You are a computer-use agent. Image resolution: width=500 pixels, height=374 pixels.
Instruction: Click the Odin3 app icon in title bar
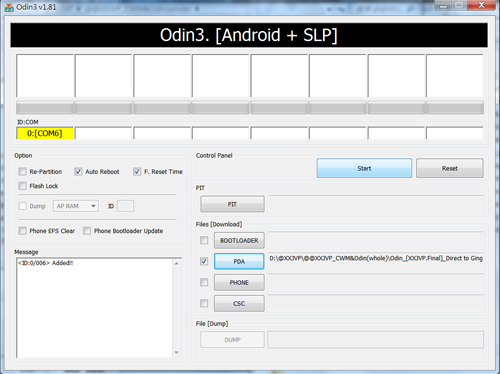9,7
